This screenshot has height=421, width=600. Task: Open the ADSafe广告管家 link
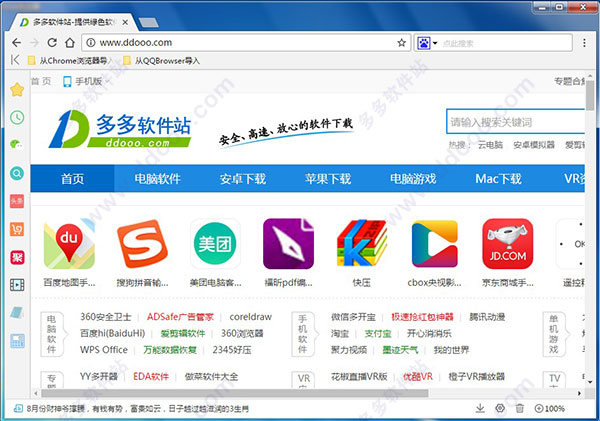180,317
